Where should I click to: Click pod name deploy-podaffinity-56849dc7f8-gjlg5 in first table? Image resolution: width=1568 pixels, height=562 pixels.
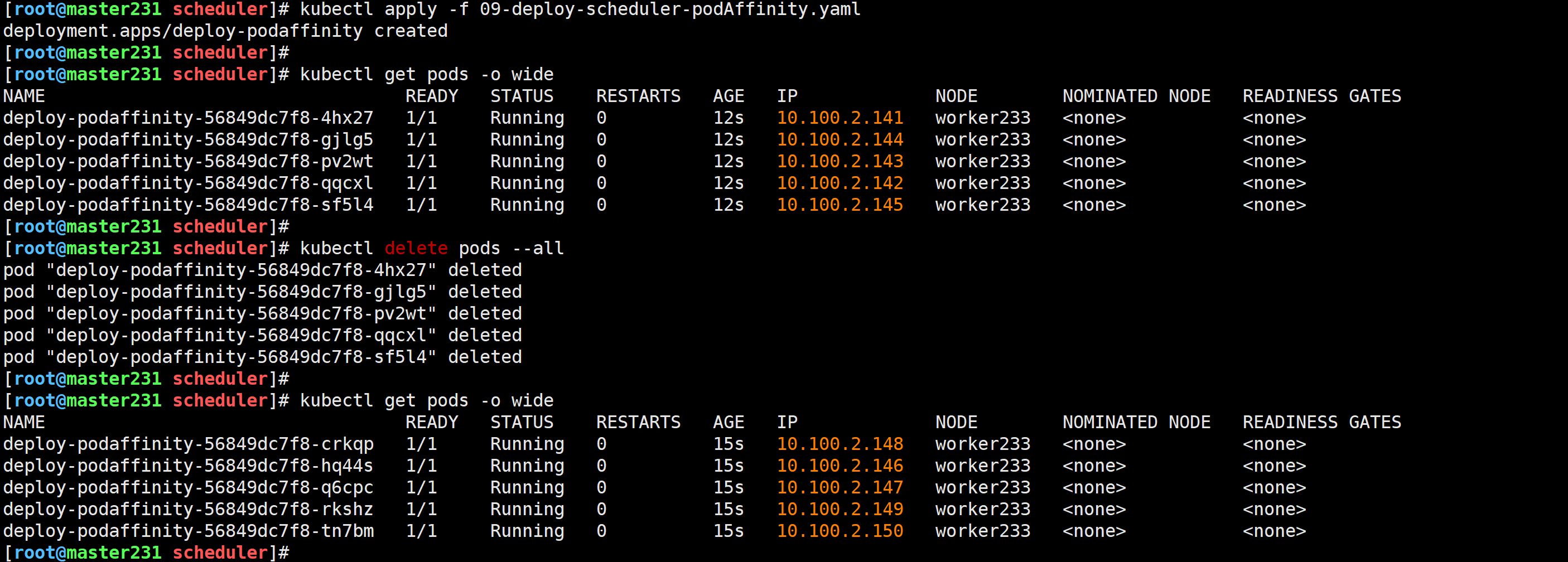[188, 140]
